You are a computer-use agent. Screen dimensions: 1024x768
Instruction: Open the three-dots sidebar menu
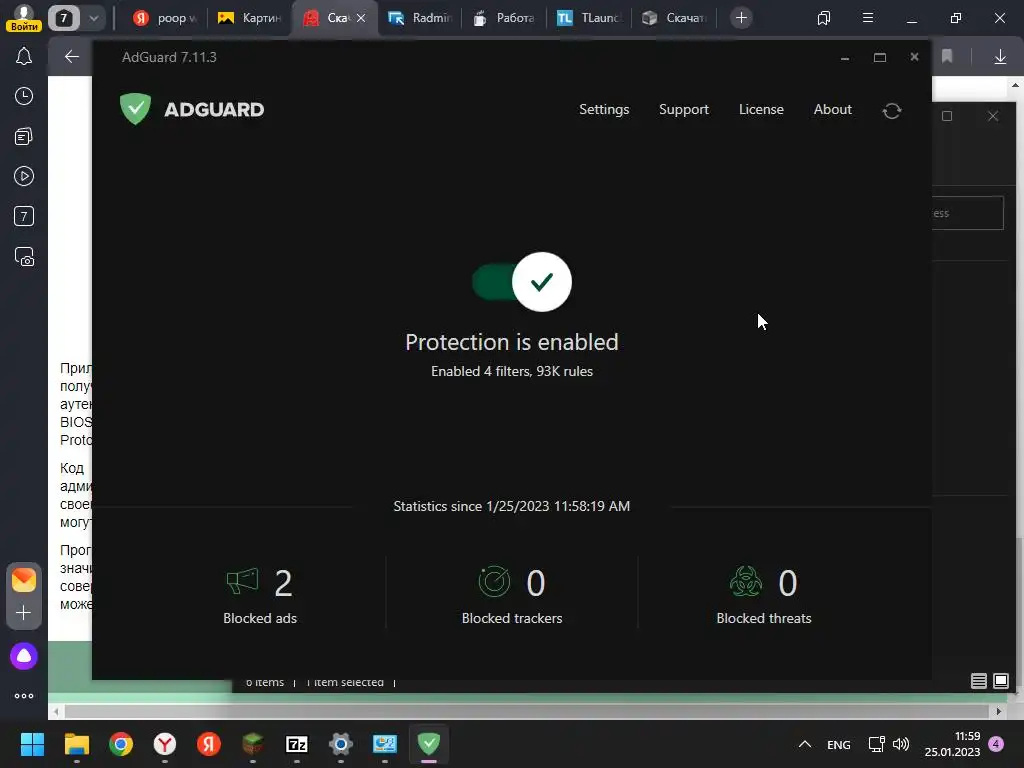(24, 696)
